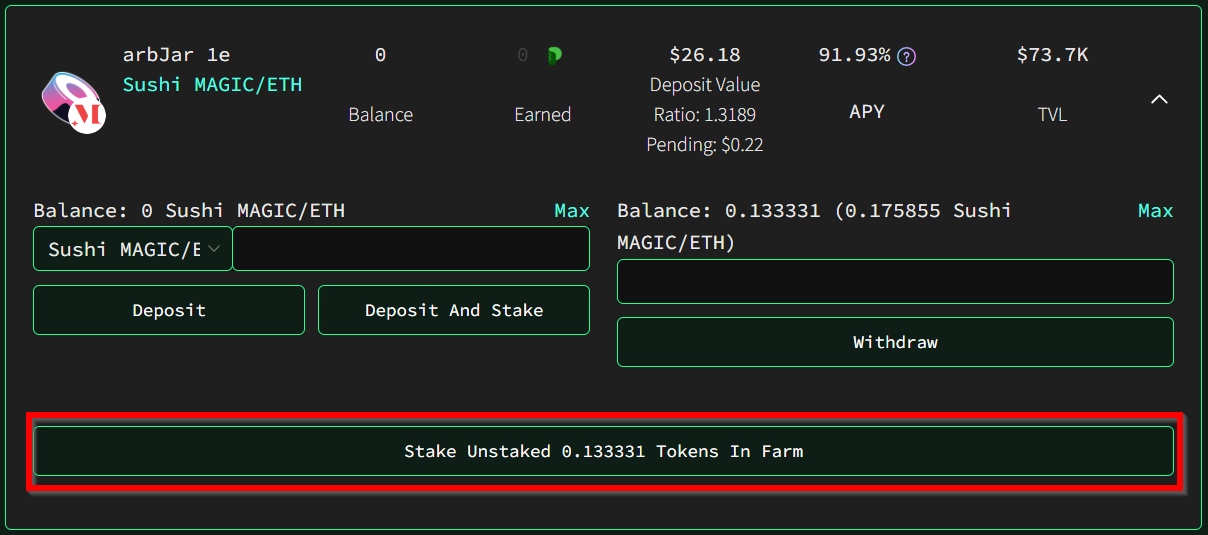Viewport: 1208px width, 535px height.
Task: Click Max above the deposit input
Action: tap(572, 211)
